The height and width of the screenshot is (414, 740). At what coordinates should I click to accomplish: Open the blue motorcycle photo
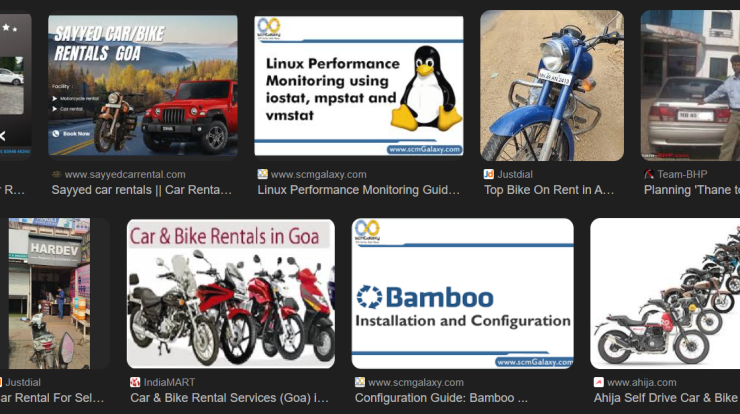pos(552,85)
